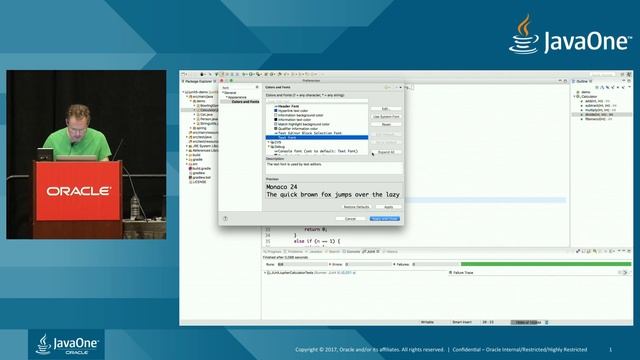Click the green JUnit progress bar

(546, 264)
